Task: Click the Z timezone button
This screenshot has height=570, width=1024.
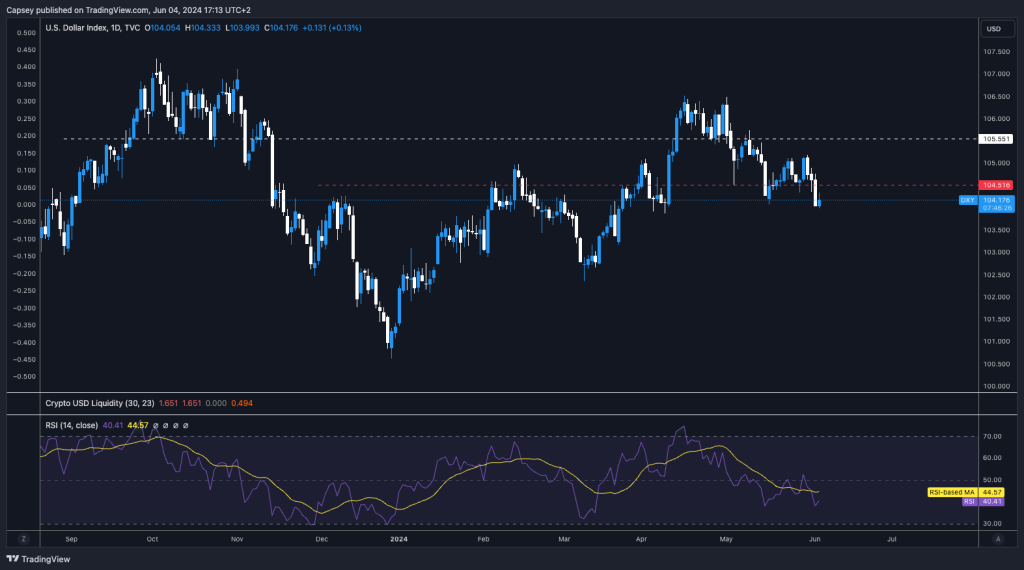Action: [23, 538]
